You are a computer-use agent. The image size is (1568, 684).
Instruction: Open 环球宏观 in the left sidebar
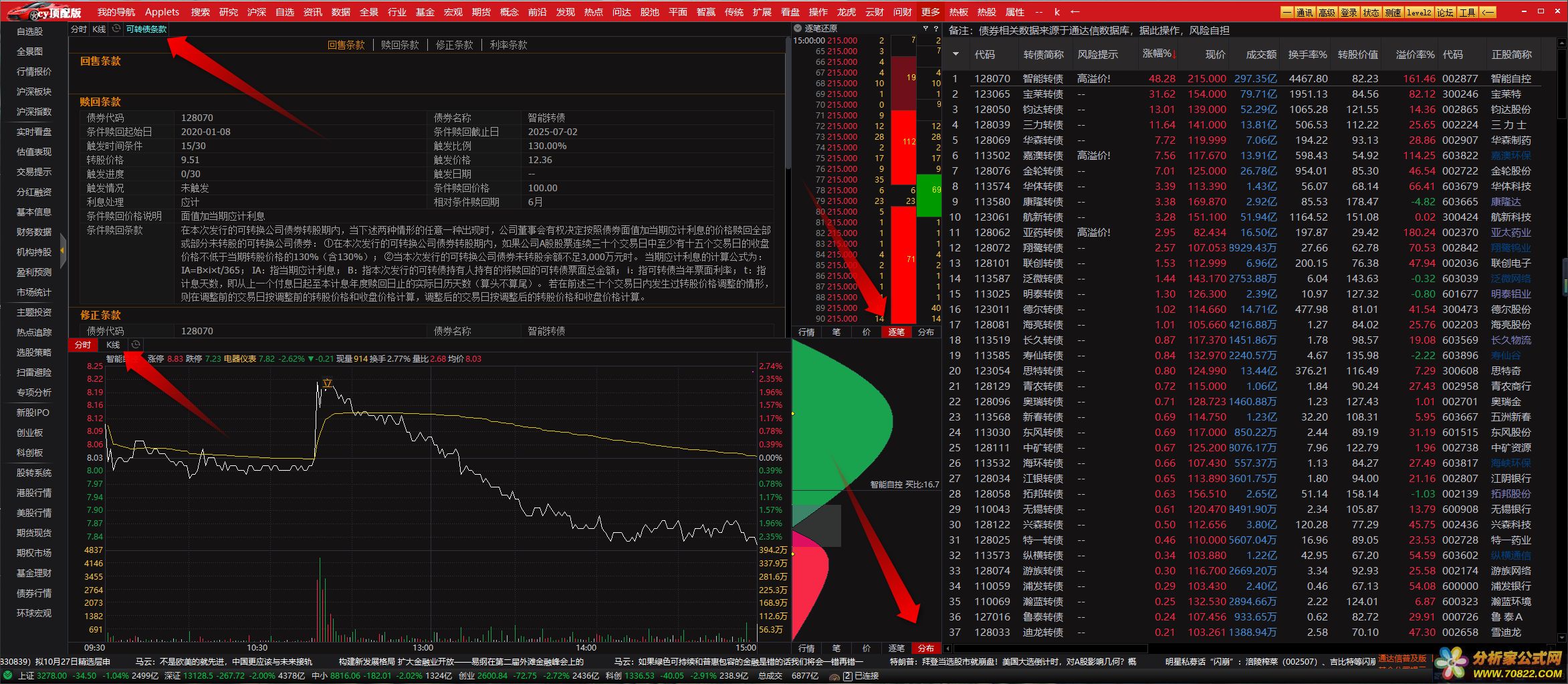(x=34, y=613)
